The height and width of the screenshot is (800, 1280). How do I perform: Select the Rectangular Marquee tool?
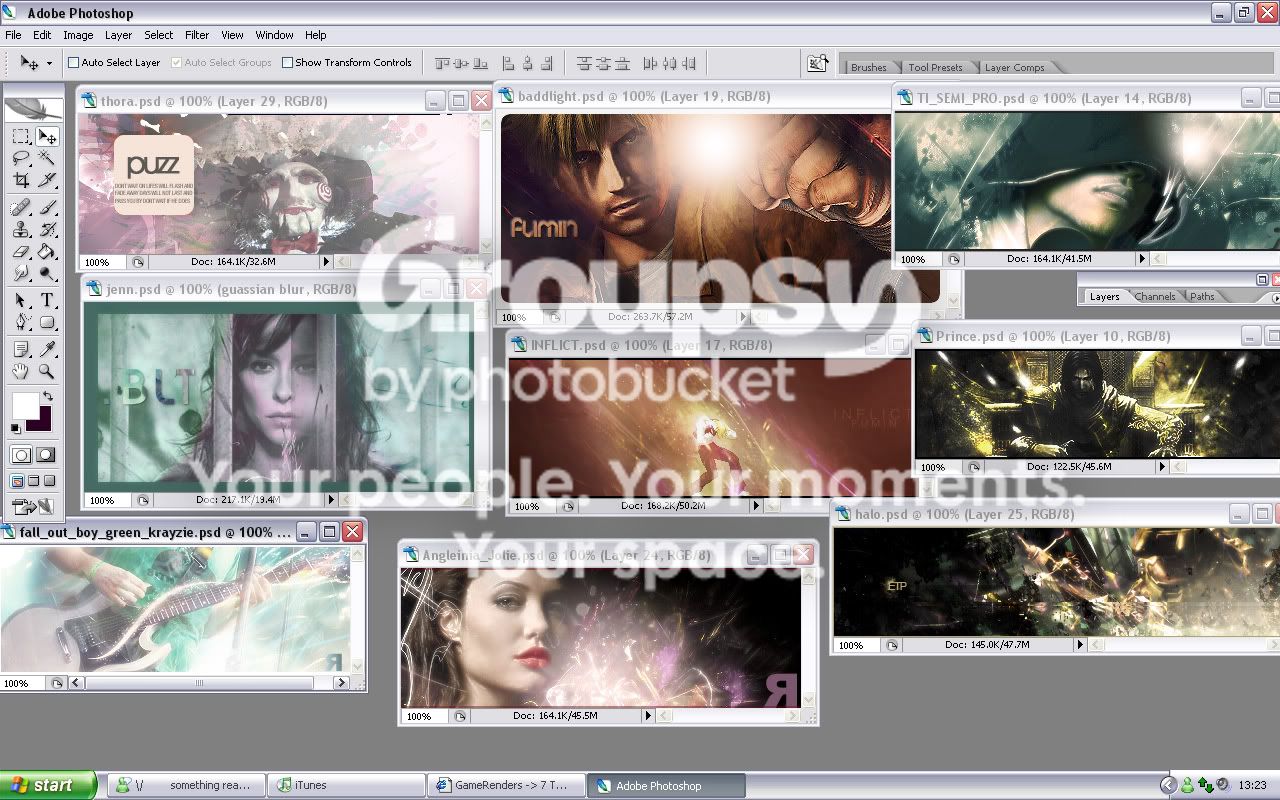21,136
